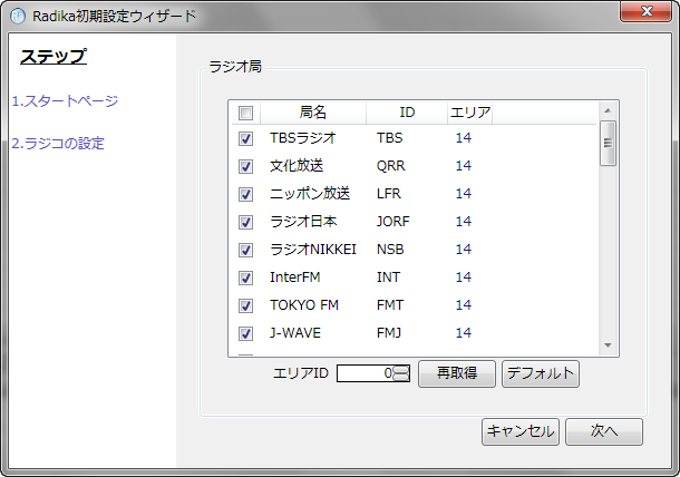
Task: Select the InterFM station name
Action: coord(295,277)
